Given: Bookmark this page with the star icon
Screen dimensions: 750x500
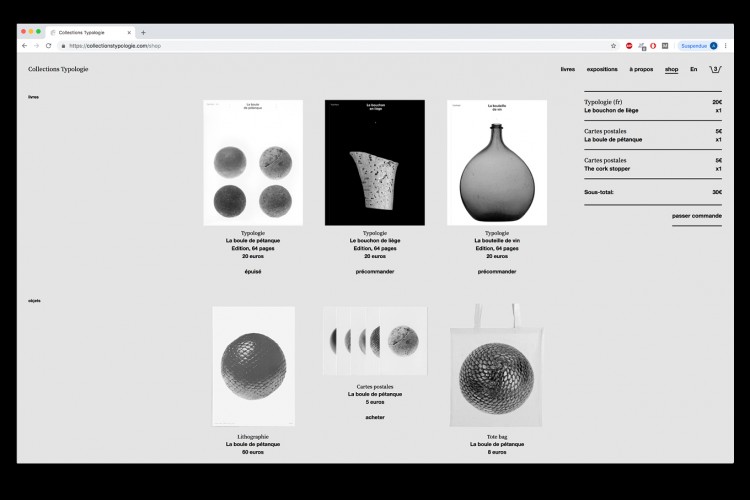Looking at the screenshot, I should coord(614,46).
